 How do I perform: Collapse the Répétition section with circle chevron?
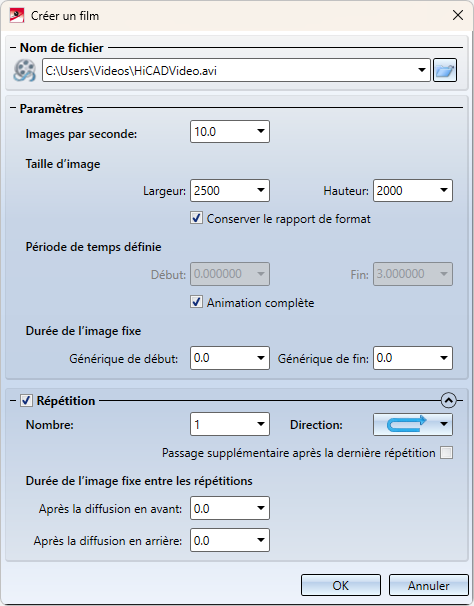448,400
